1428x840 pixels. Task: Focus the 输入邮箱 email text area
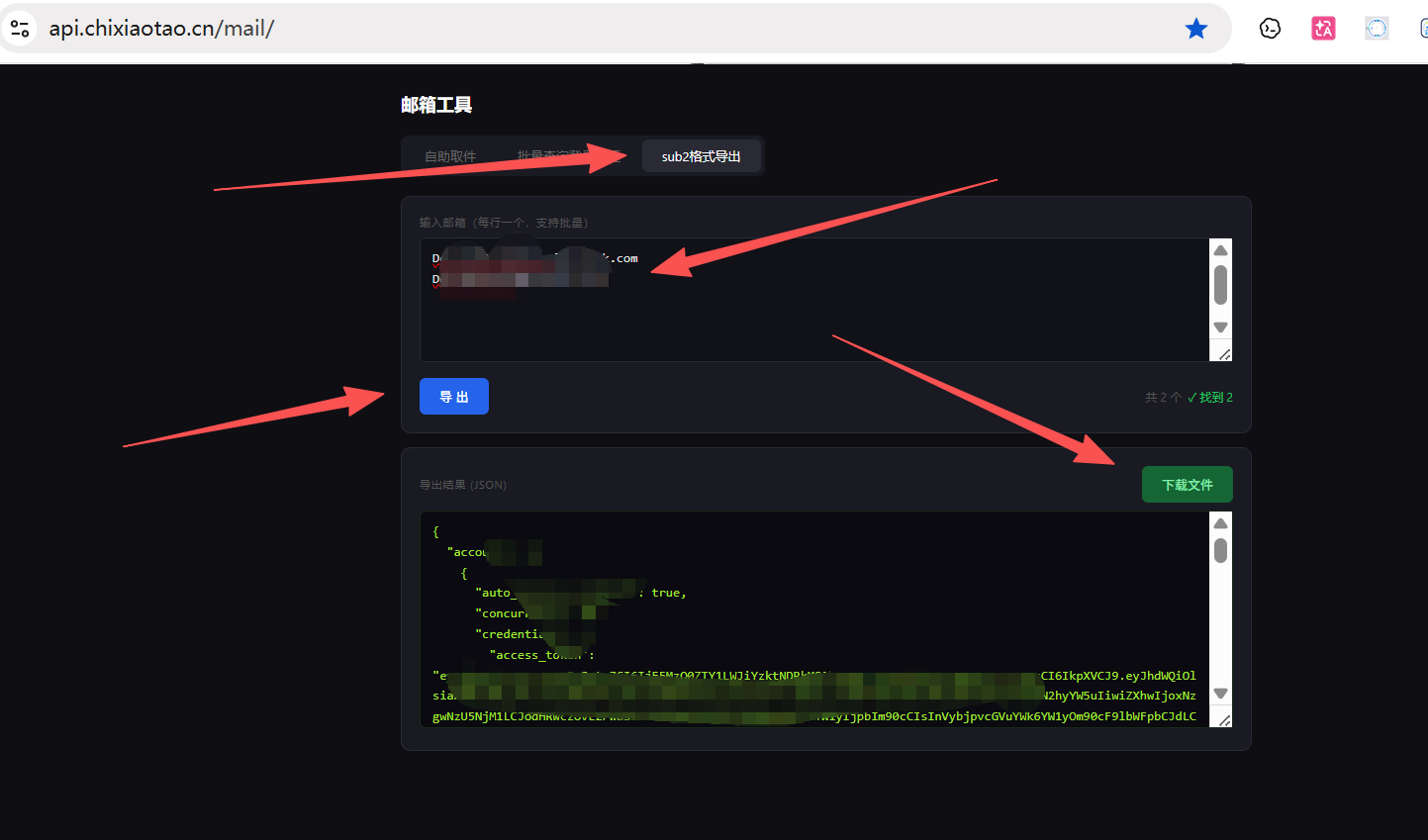(813, 300)
